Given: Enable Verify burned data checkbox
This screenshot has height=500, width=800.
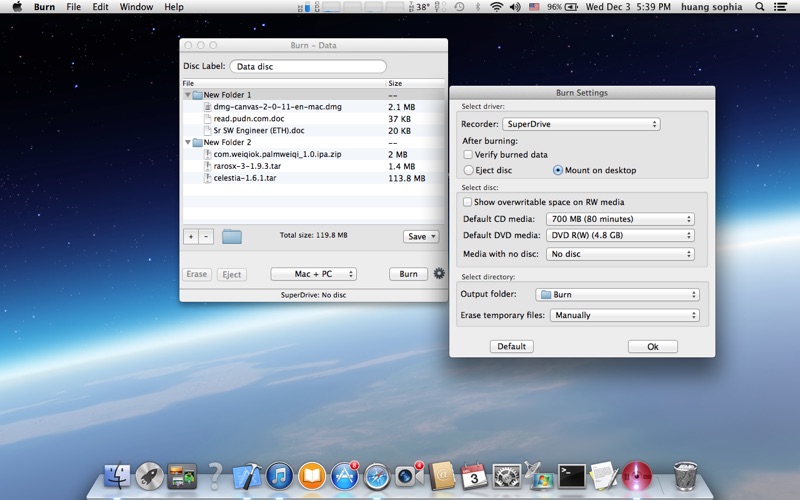Looking at the screenshot, I should (x=468, y=154).
